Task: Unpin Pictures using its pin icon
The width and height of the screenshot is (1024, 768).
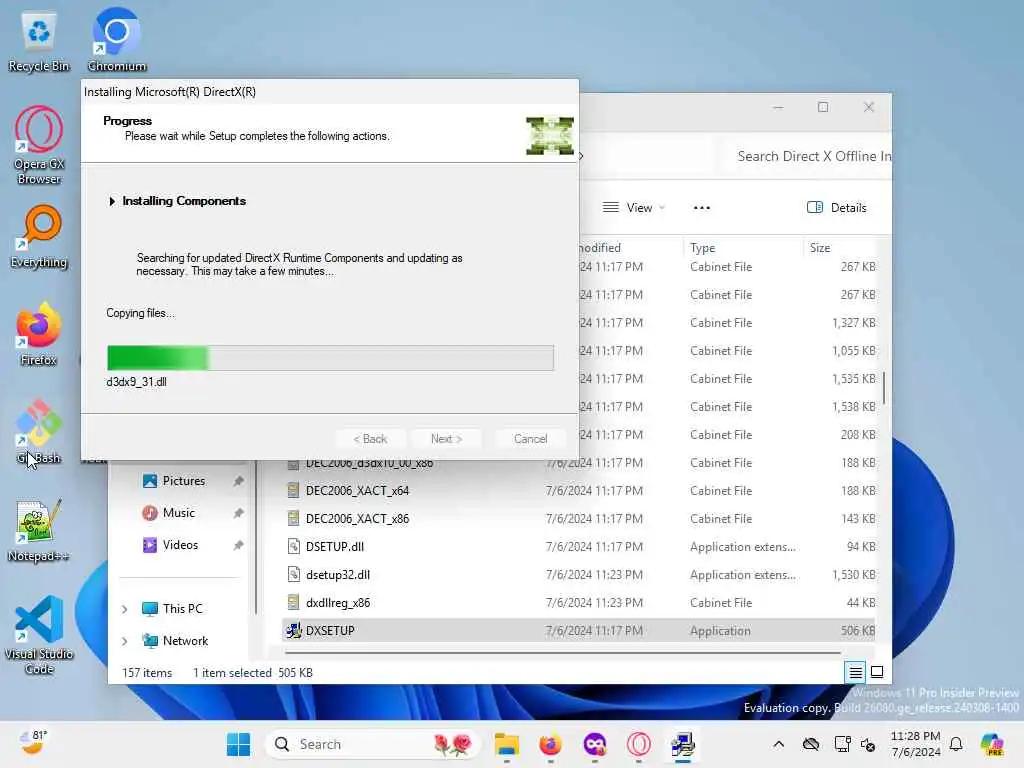Action: 238,481
